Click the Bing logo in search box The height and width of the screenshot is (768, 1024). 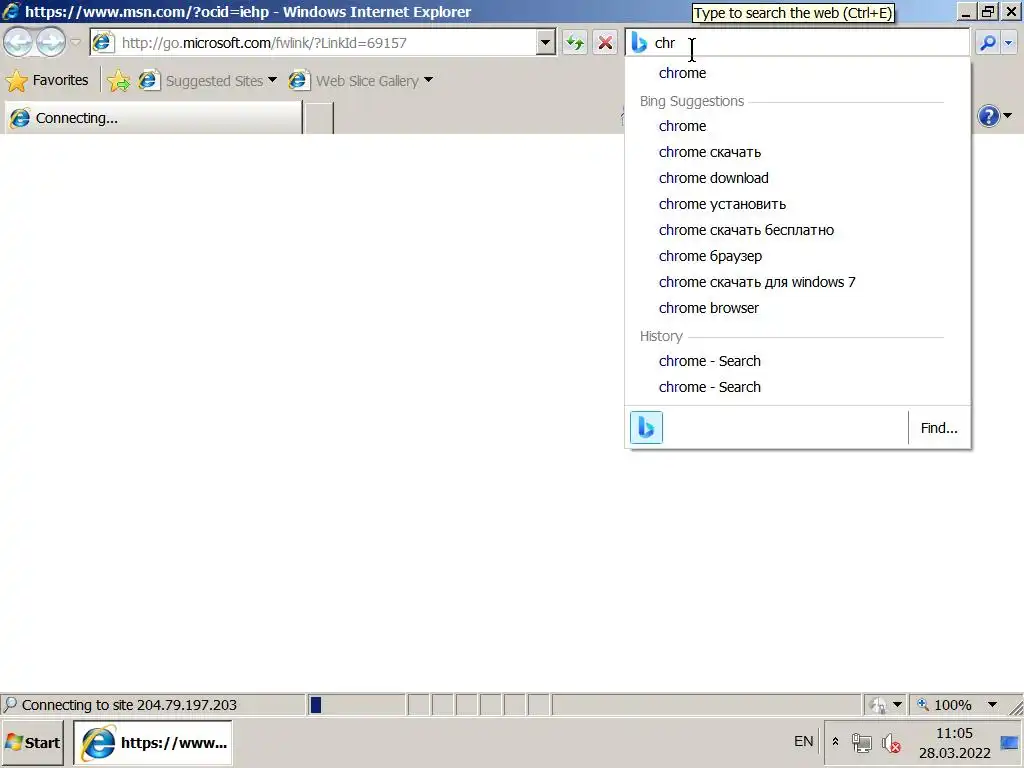click(x=639, y=43)
